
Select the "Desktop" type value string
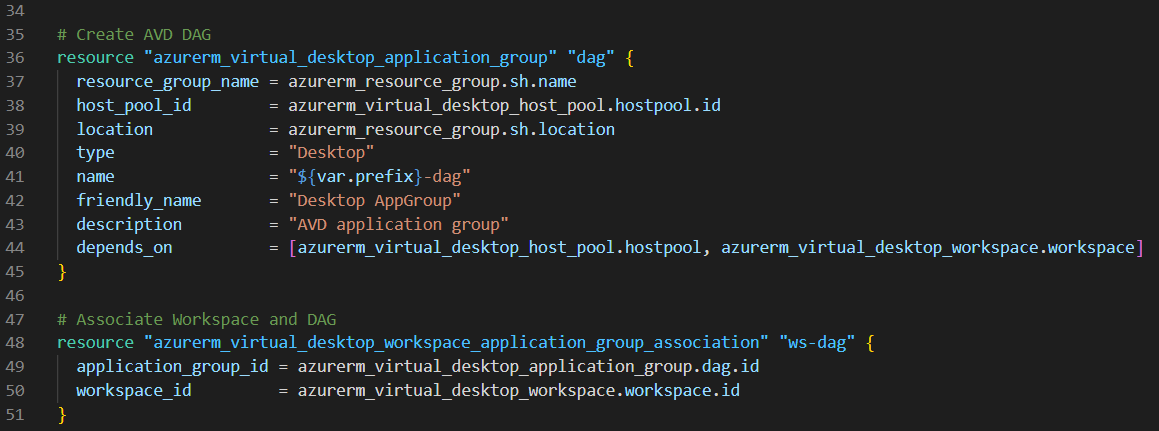click(331, 153)
